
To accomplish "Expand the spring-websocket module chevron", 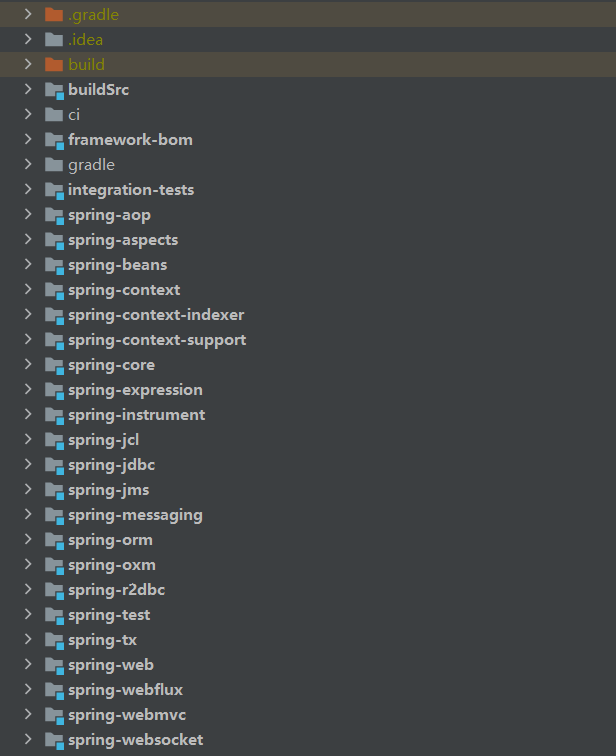I will pos(28,740).
